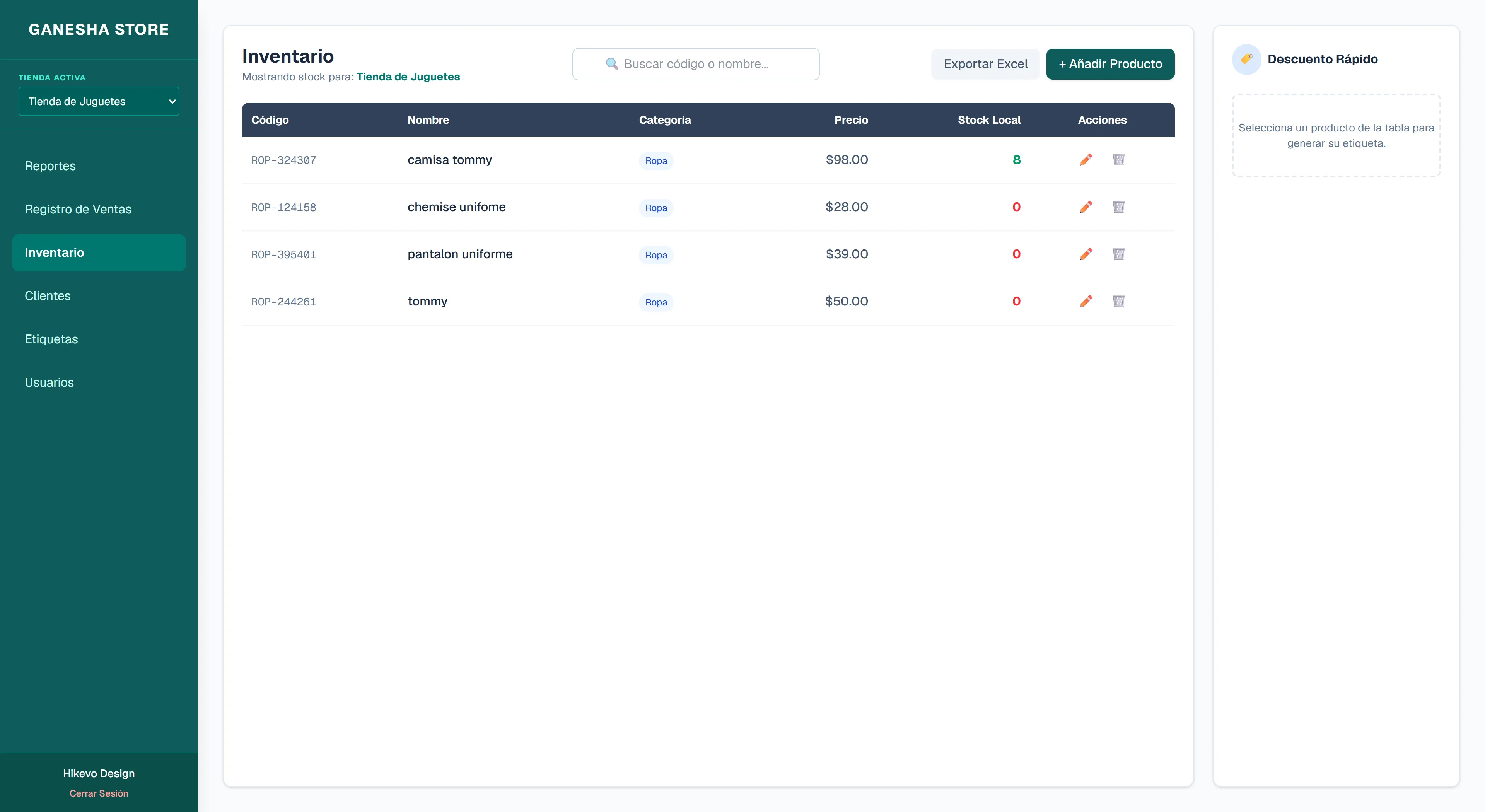Click the $50.00 price cell
1485x812 pixels.
[x=846, y=301]
